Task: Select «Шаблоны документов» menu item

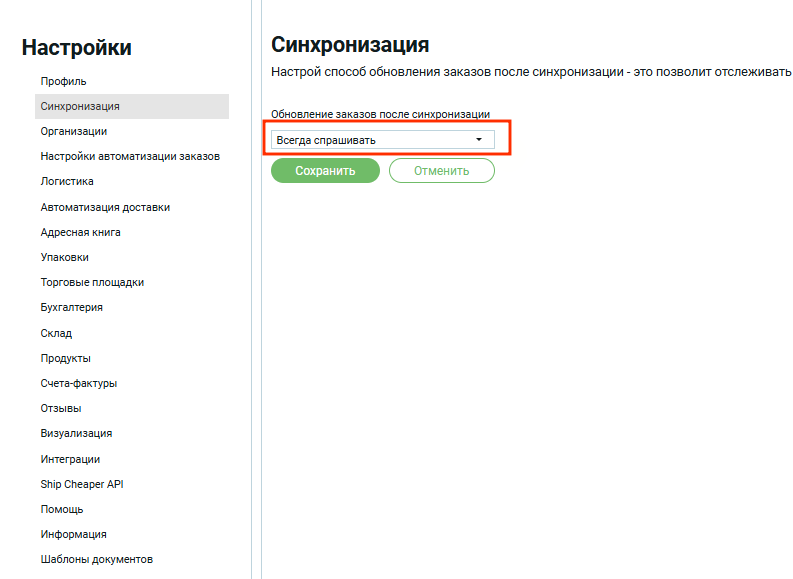Action: 96,560
